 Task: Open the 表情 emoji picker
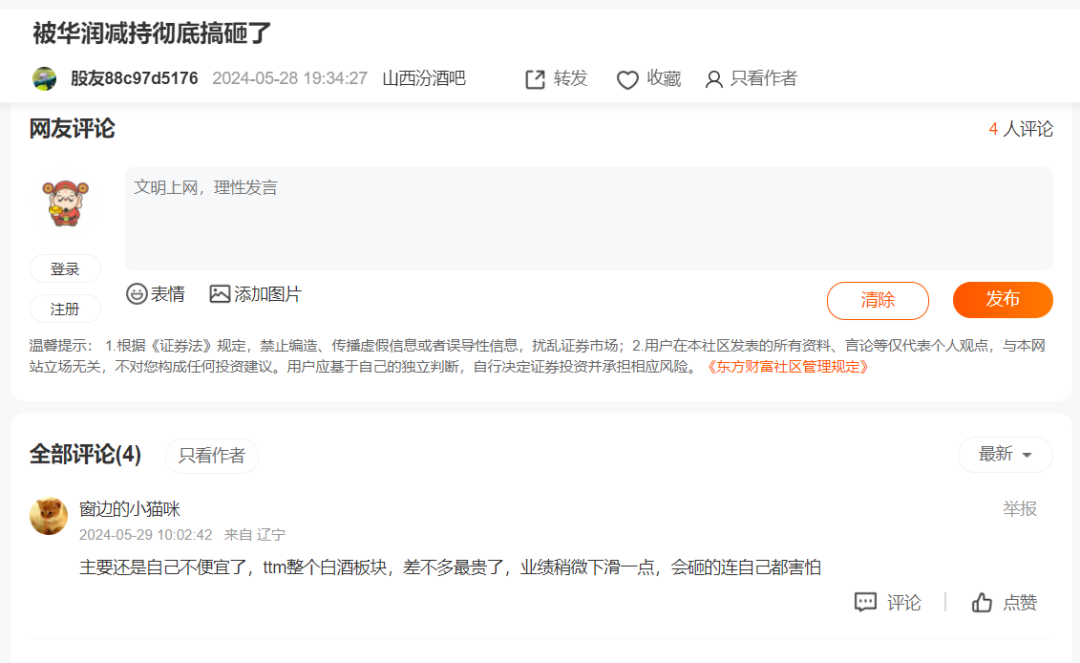136,294
